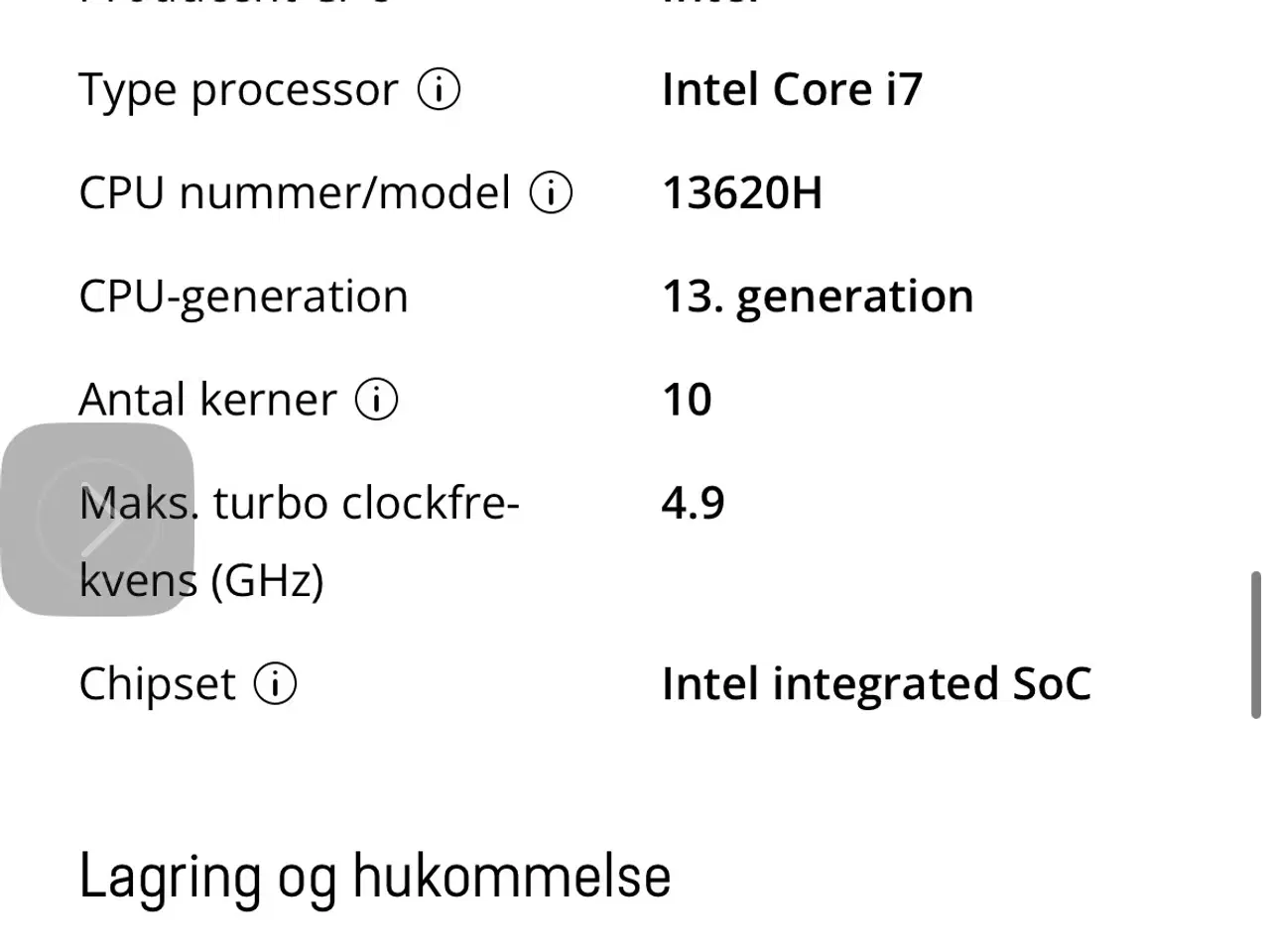Click the Antal kerner label
The width and height of the screenshot is (1270, 952).
click(x=207, y=400)
